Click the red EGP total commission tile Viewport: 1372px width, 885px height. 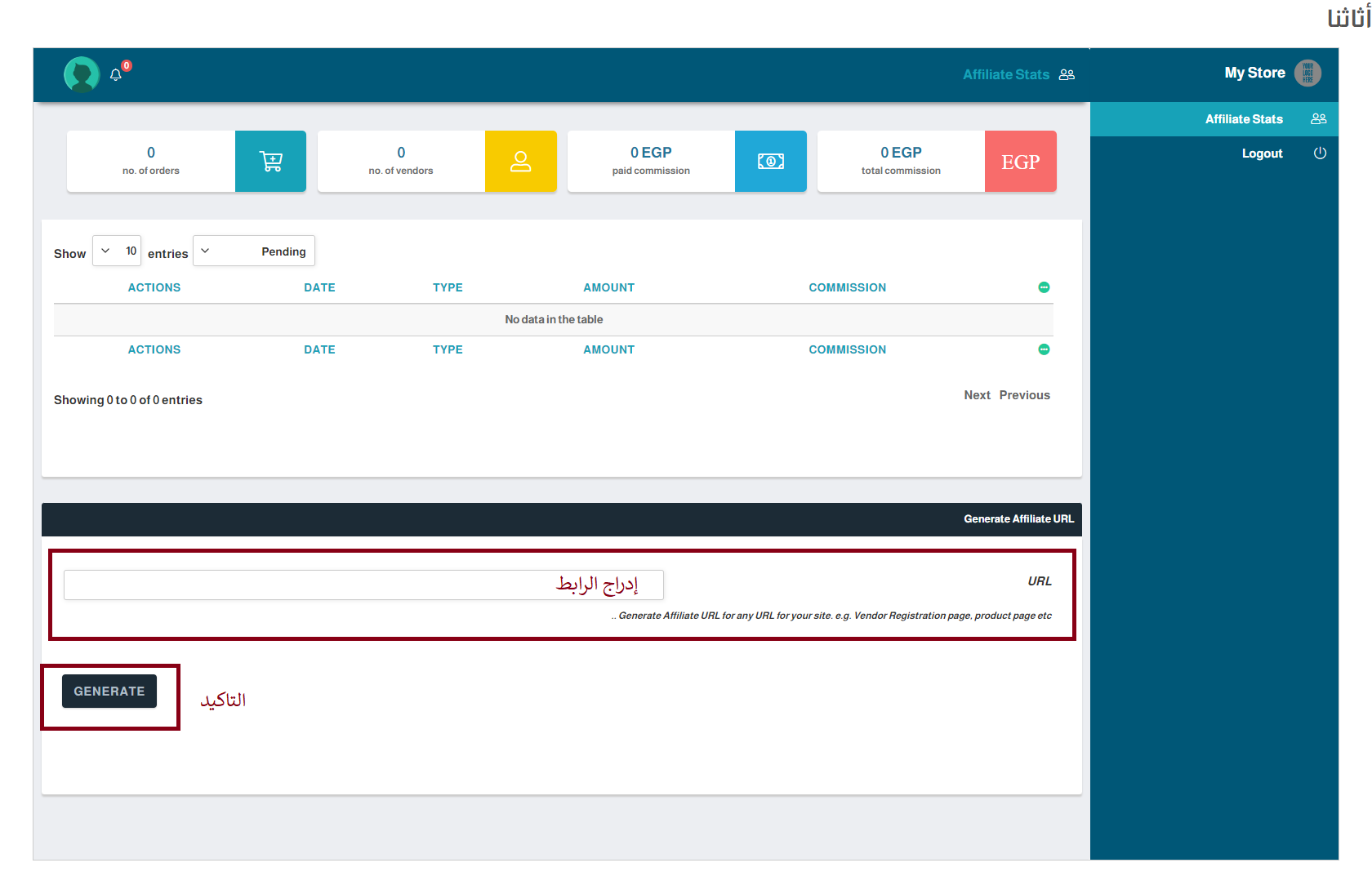click(x=1020, y=162)
